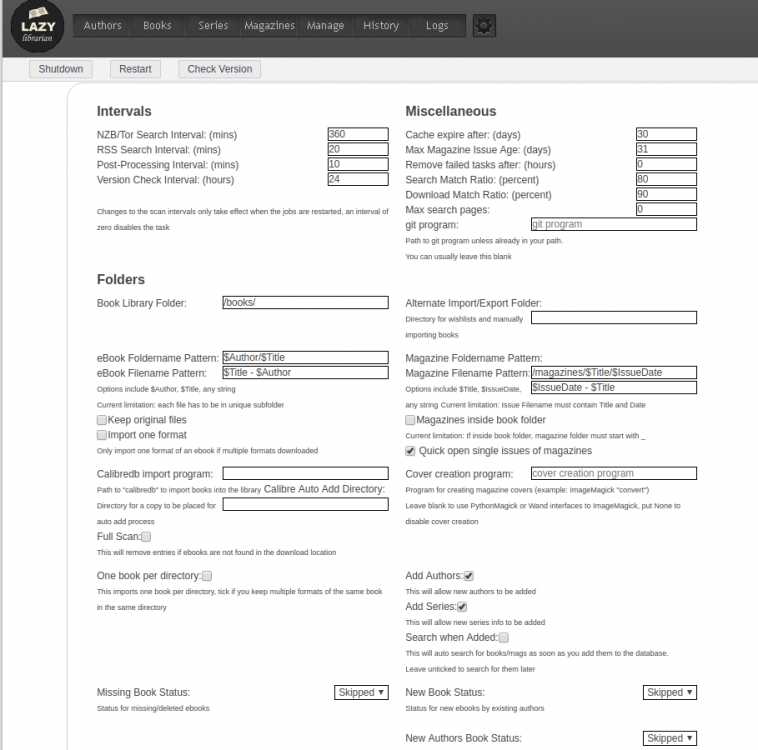Switch to the Magazines page
The height and width of the screenshot is (750, 758).
[x=269, y=26]
